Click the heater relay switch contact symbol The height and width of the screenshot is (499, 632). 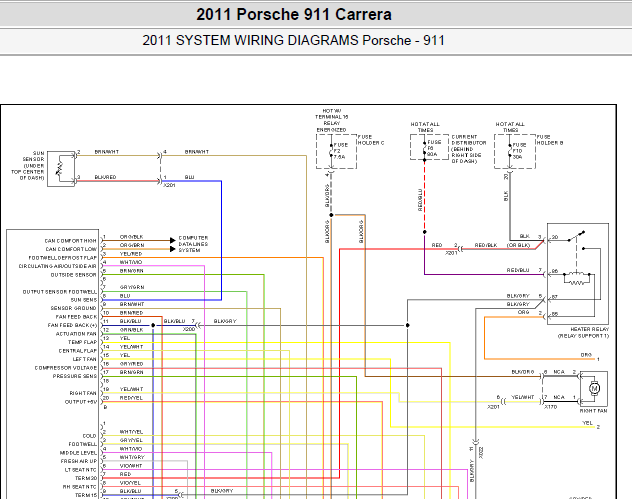pos(576,236)
